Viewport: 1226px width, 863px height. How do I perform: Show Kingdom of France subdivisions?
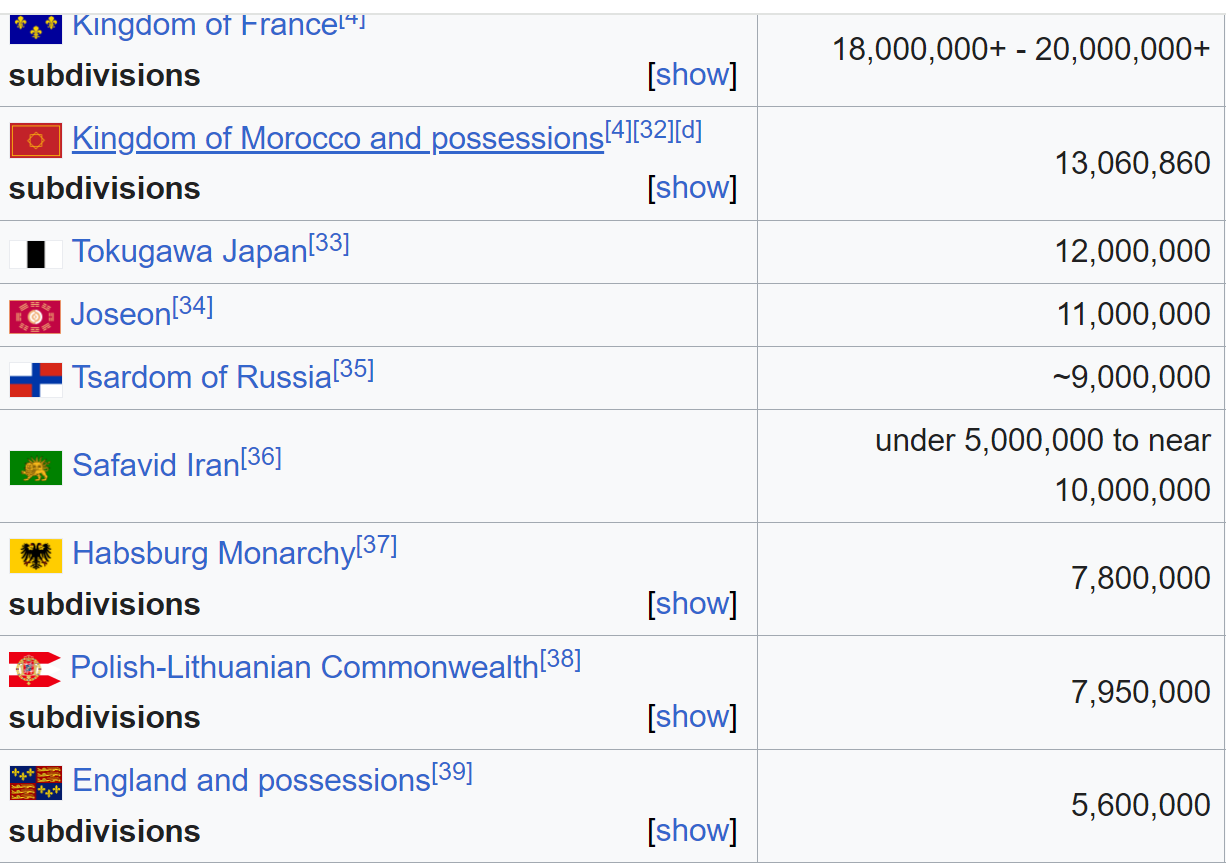pyautogui.click(x=692, y=74)
